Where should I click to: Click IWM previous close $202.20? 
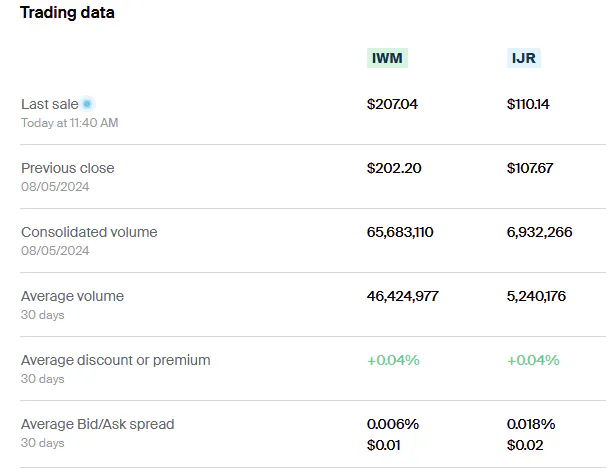click(394, 168)
